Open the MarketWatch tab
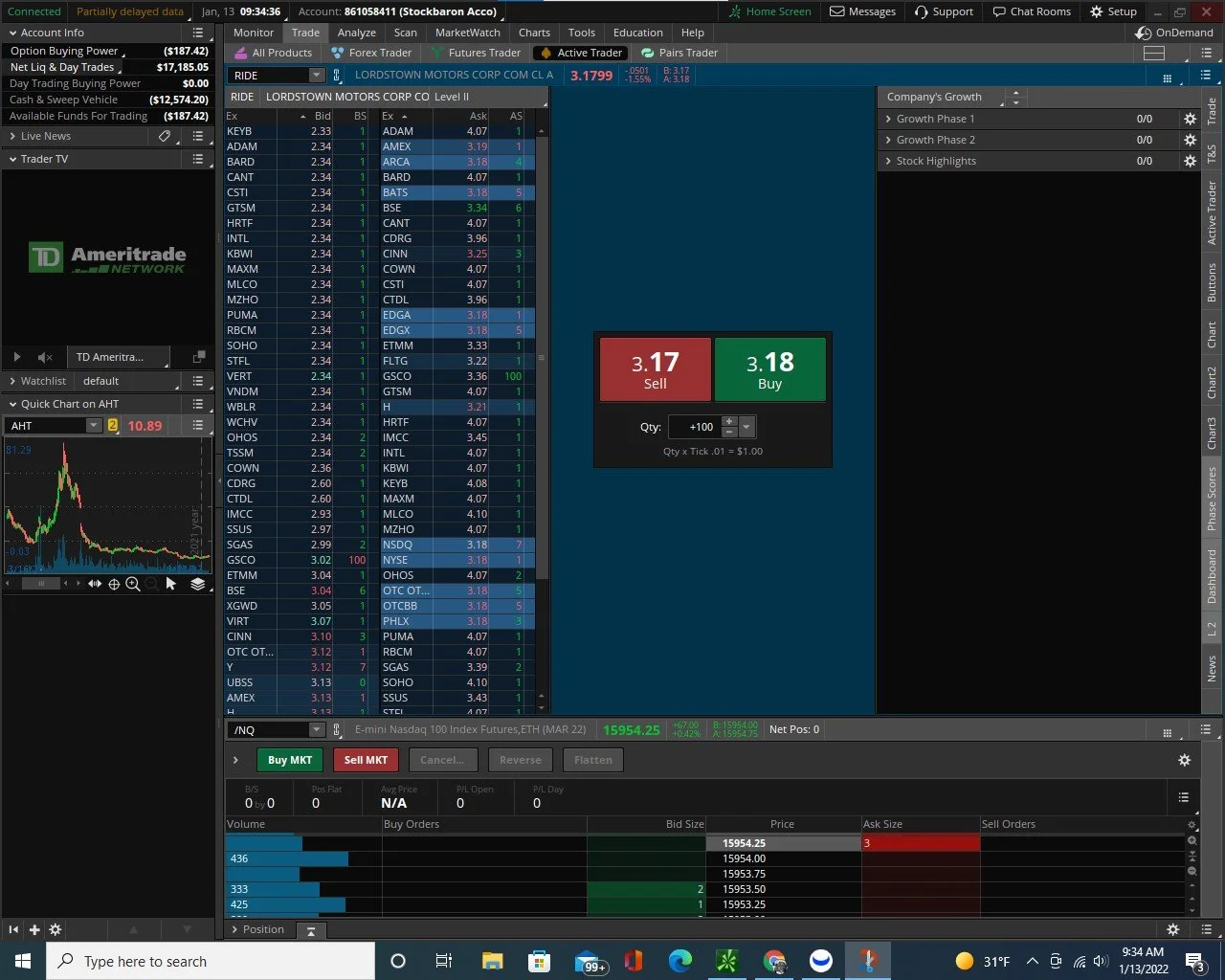Screen dimensions: 1225x980 coord(468,33)
